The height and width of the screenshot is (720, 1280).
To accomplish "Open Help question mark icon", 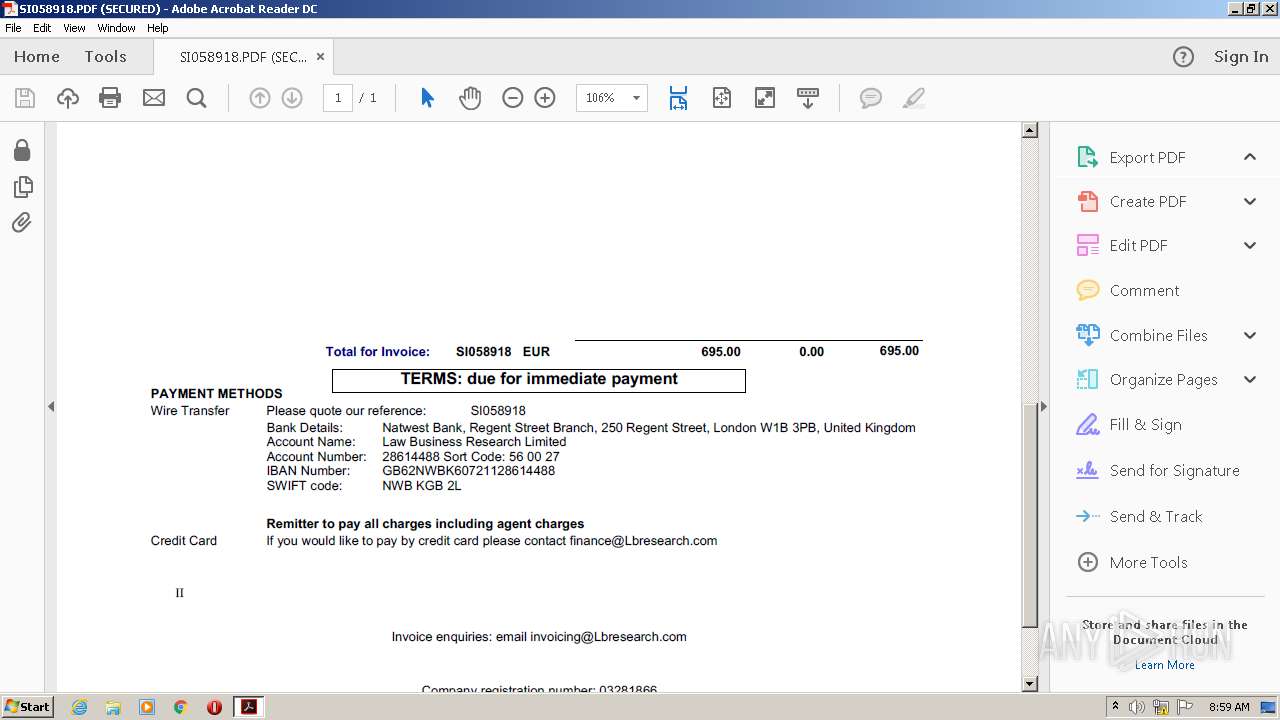I will point(1183,57).
